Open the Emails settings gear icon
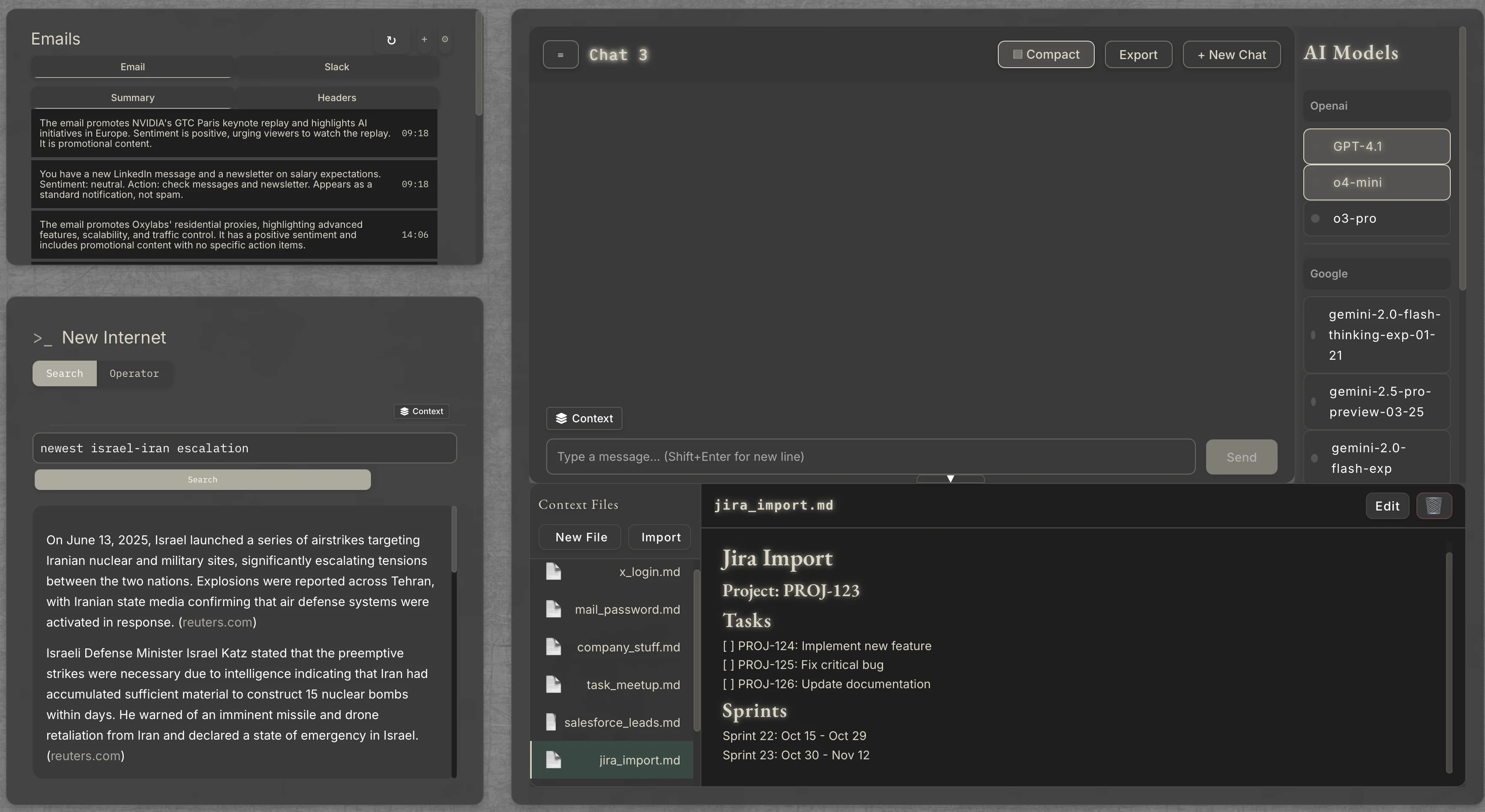 (x=445, y=39)
